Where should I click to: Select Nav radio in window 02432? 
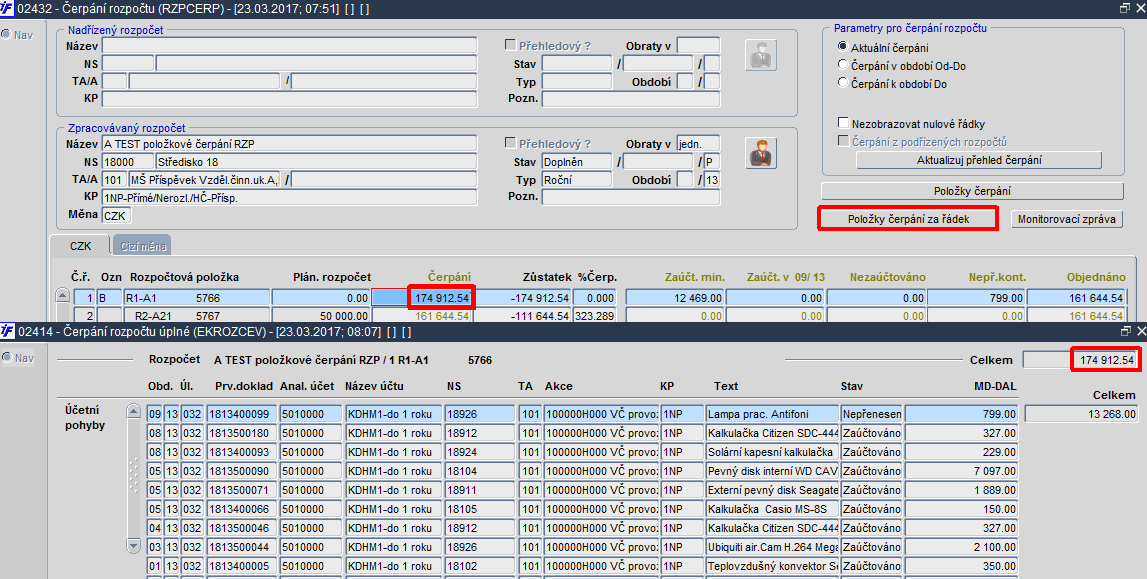pos(6,34)
